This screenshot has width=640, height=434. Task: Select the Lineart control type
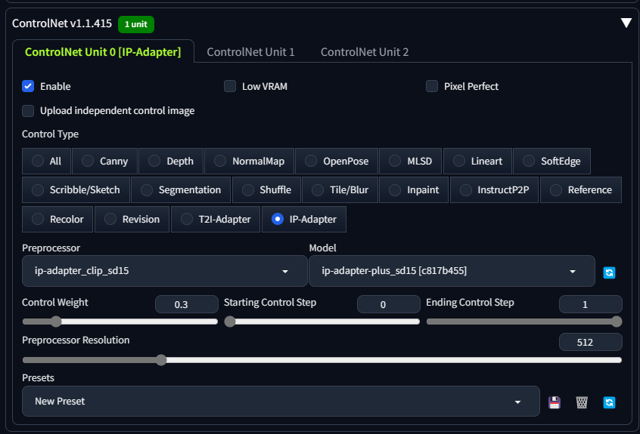coord(478,161)
